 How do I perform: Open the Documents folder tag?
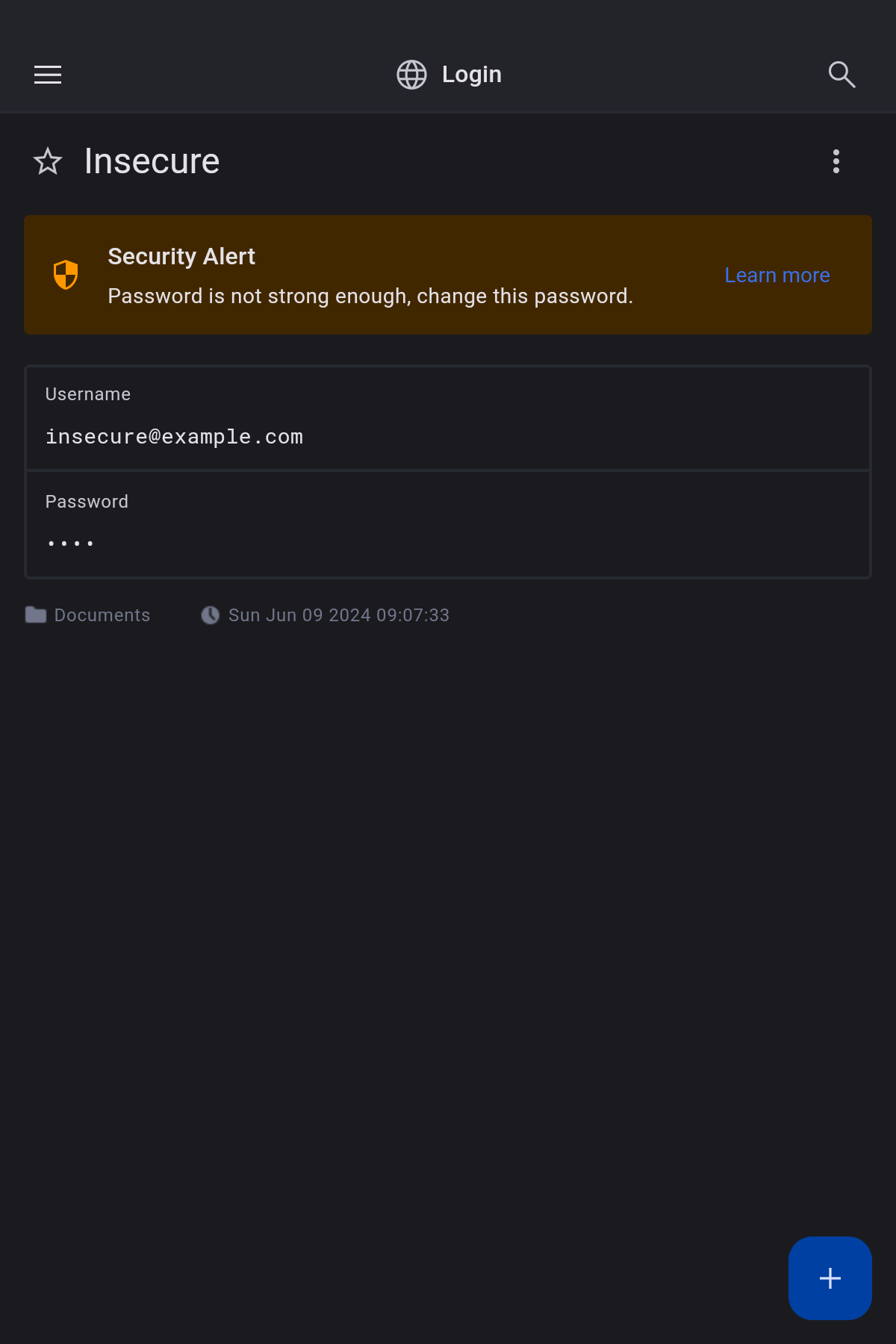click(102, 615)
